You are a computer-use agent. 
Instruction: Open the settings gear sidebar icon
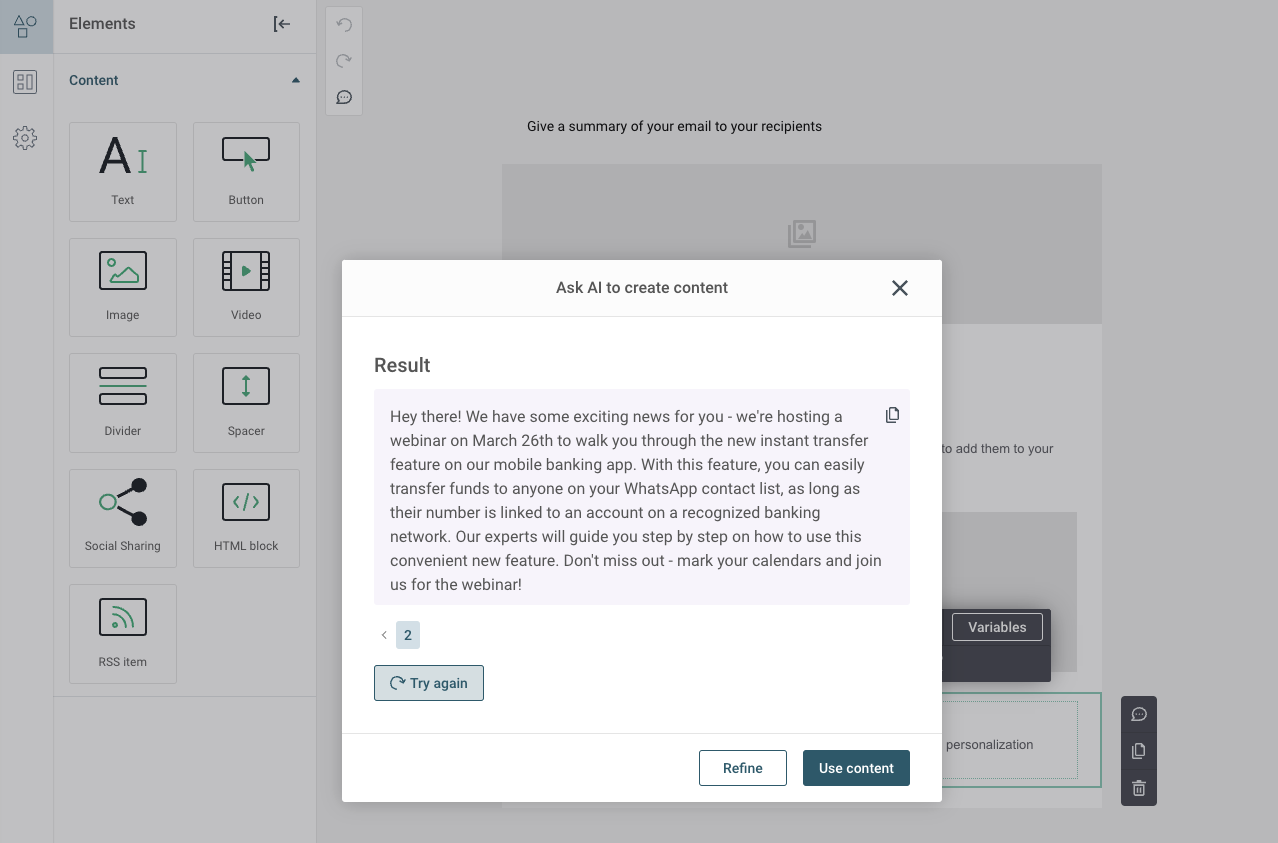(x=25, y=138)
